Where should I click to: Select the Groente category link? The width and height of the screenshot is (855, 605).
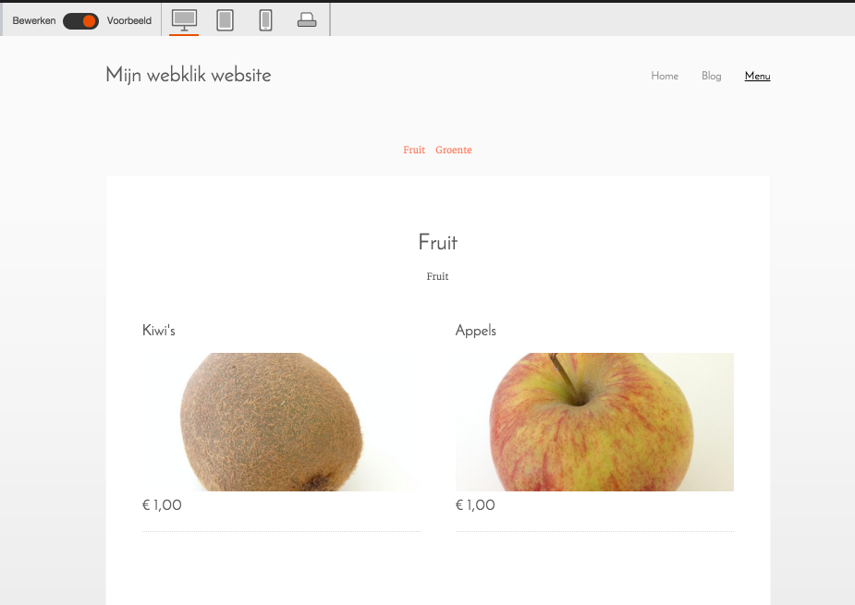click(x=454, y=150)
